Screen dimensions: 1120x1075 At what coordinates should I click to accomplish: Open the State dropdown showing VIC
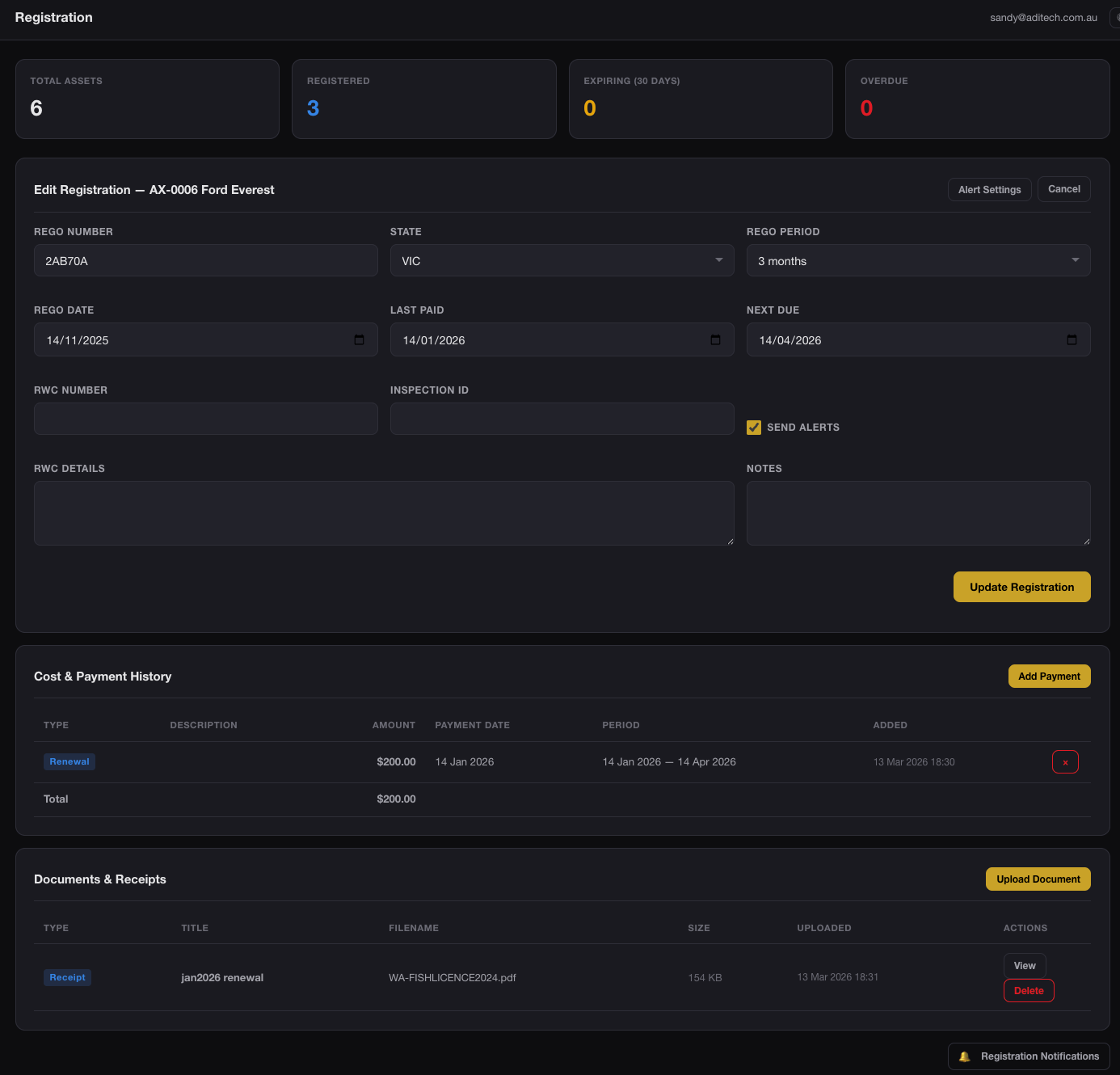tap(562, 260)
